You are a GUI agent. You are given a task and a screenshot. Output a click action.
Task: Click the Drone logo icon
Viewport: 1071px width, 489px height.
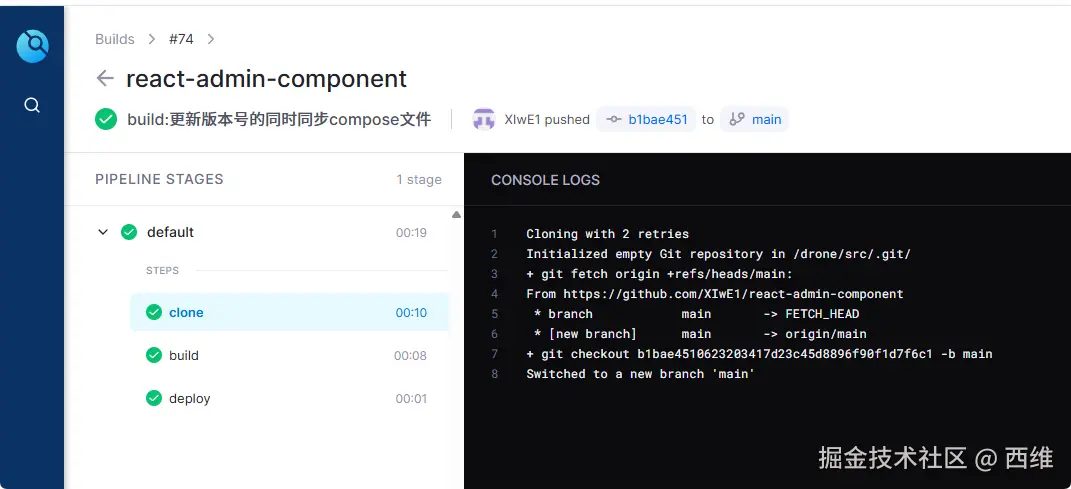tap(32, 45)
